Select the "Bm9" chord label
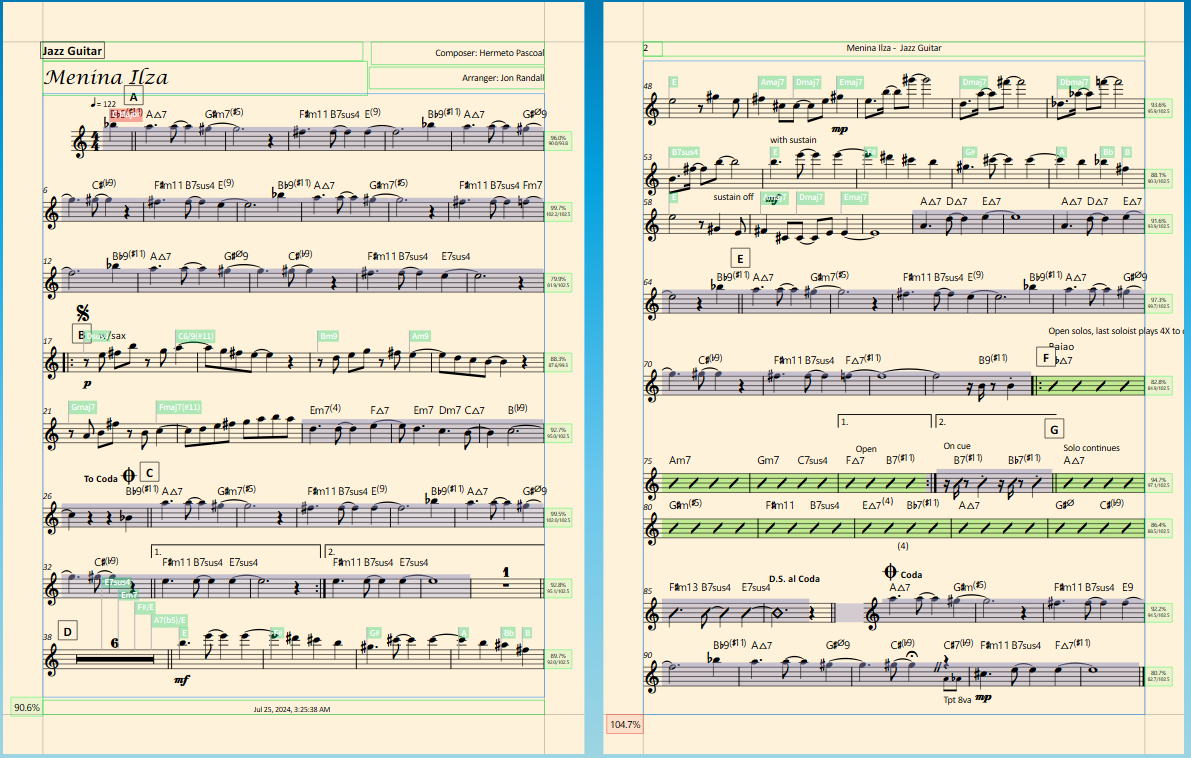The height and width of the screenshot is (758, 1191). click(328, 336)
